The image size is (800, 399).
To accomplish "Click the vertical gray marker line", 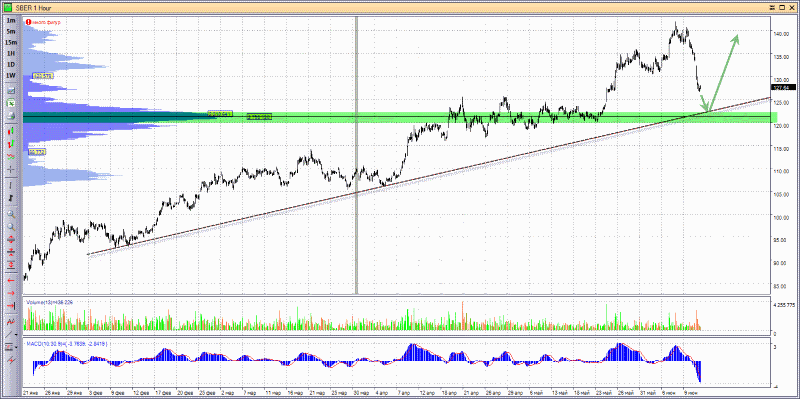I will click(x=356, y=155).
